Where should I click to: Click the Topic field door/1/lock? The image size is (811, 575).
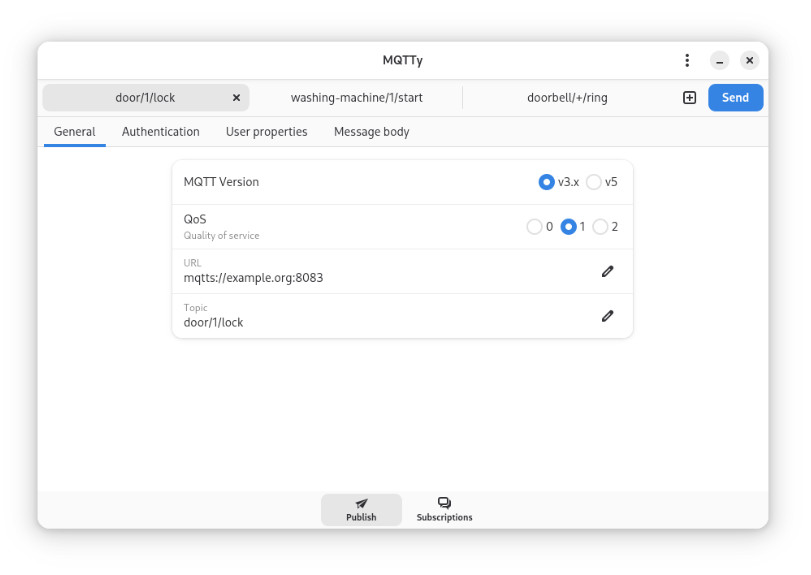[402, 316]
